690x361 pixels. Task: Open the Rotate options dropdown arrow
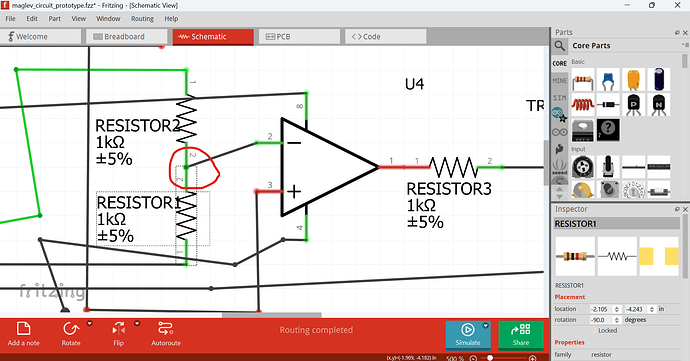pyautogui.click(x=89, y=324)
